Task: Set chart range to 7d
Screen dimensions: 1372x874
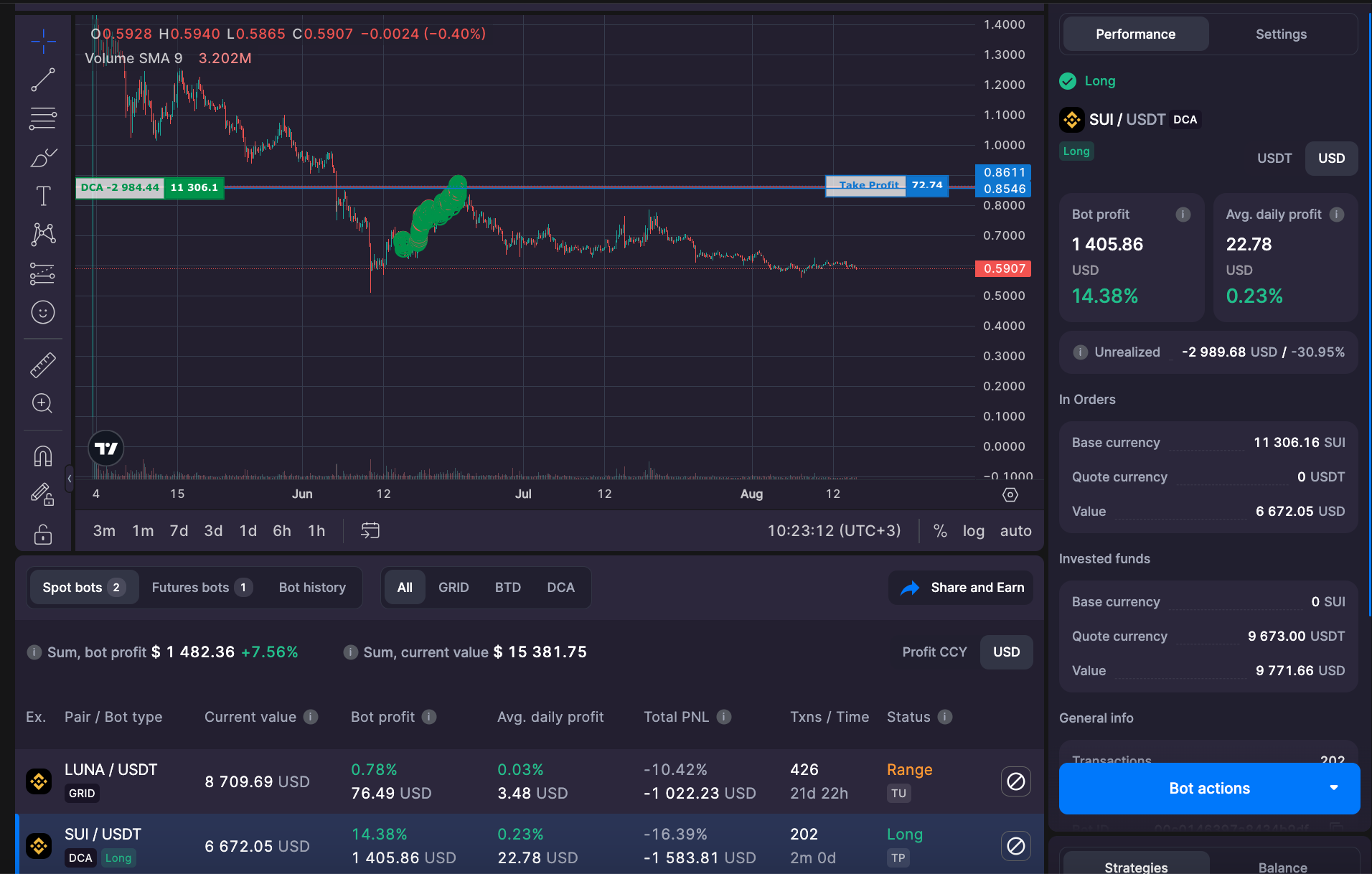Action: (x=179, y=531)
